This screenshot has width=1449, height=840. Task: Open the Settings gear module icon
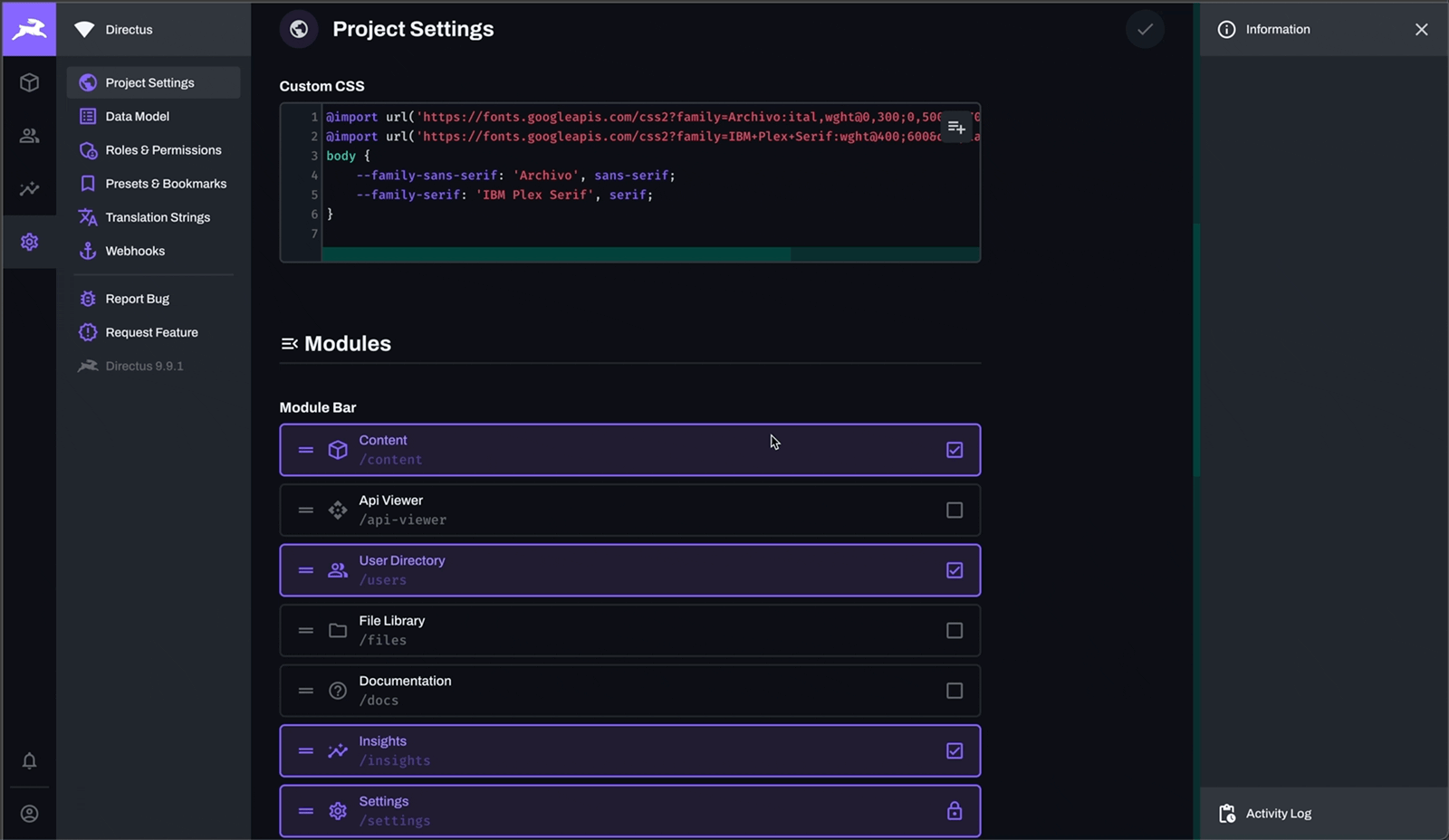[x=29, y=242]
